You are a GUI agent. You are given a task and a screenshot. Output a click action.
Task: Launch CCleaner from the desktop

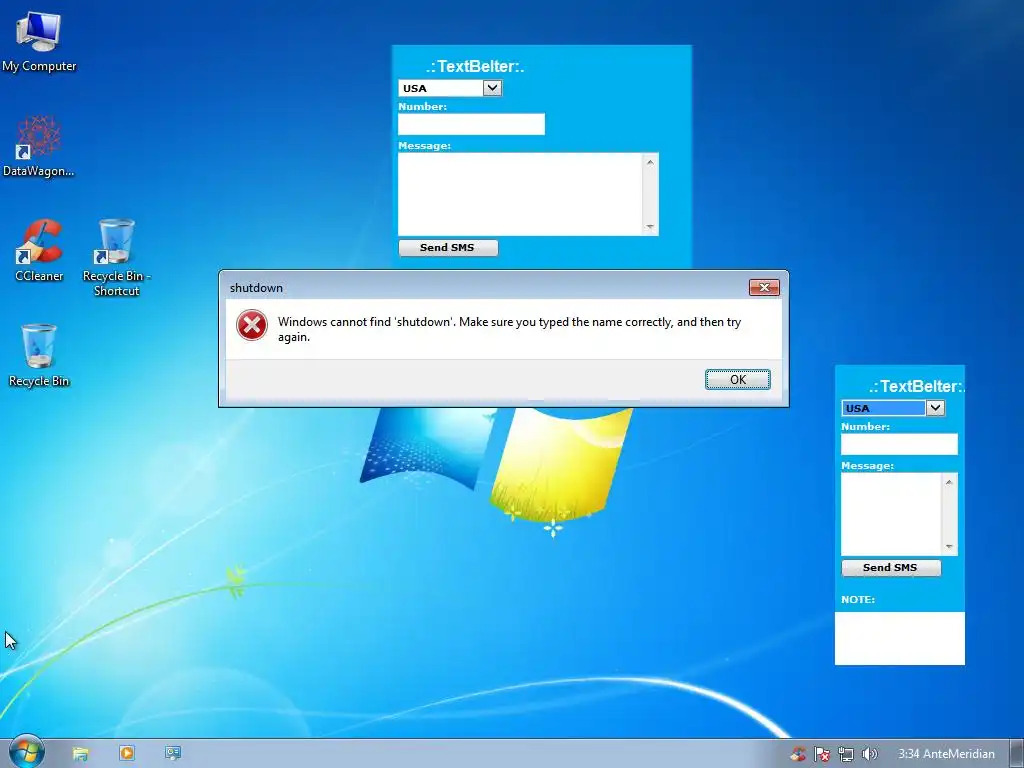pos(39,251)
